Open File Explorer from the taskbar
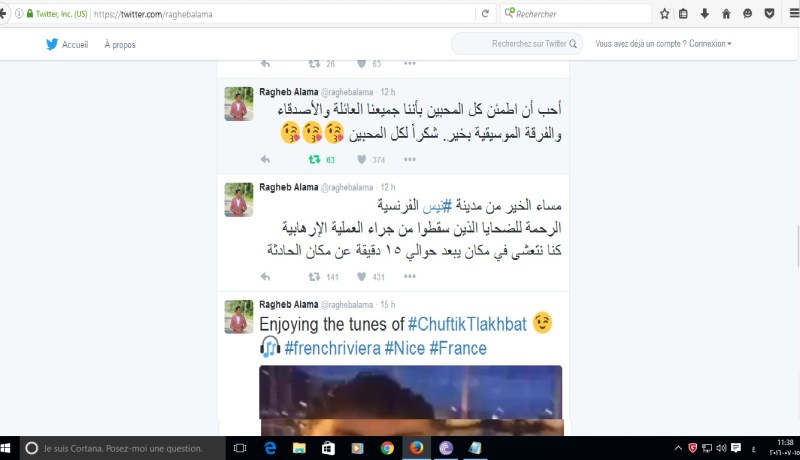This screenshot has height=460, width=800. [x=299, y=448]
